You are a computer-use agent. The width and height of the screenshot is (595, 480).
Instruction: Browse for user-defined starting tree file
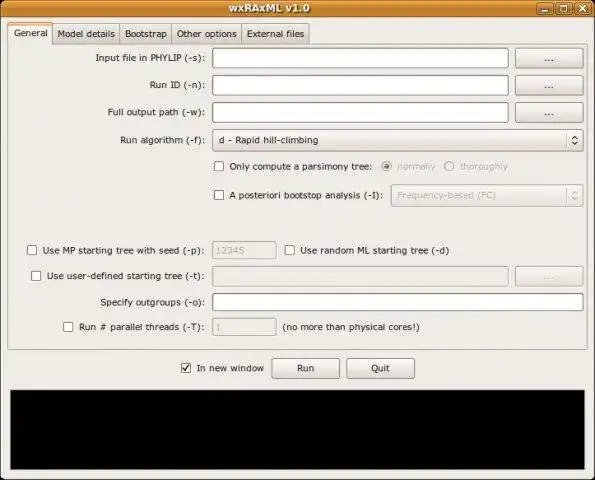pos(549,276)
